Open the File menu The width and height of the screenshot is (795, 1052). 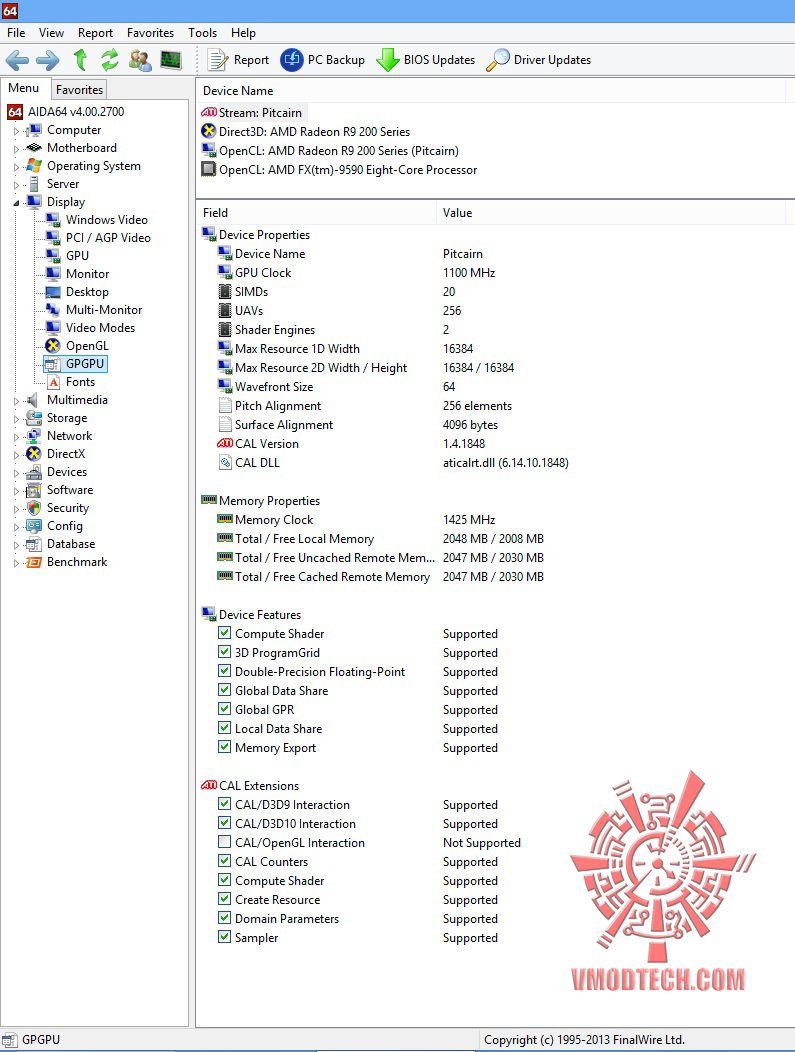pyautogui.click(x=16, y=33)
